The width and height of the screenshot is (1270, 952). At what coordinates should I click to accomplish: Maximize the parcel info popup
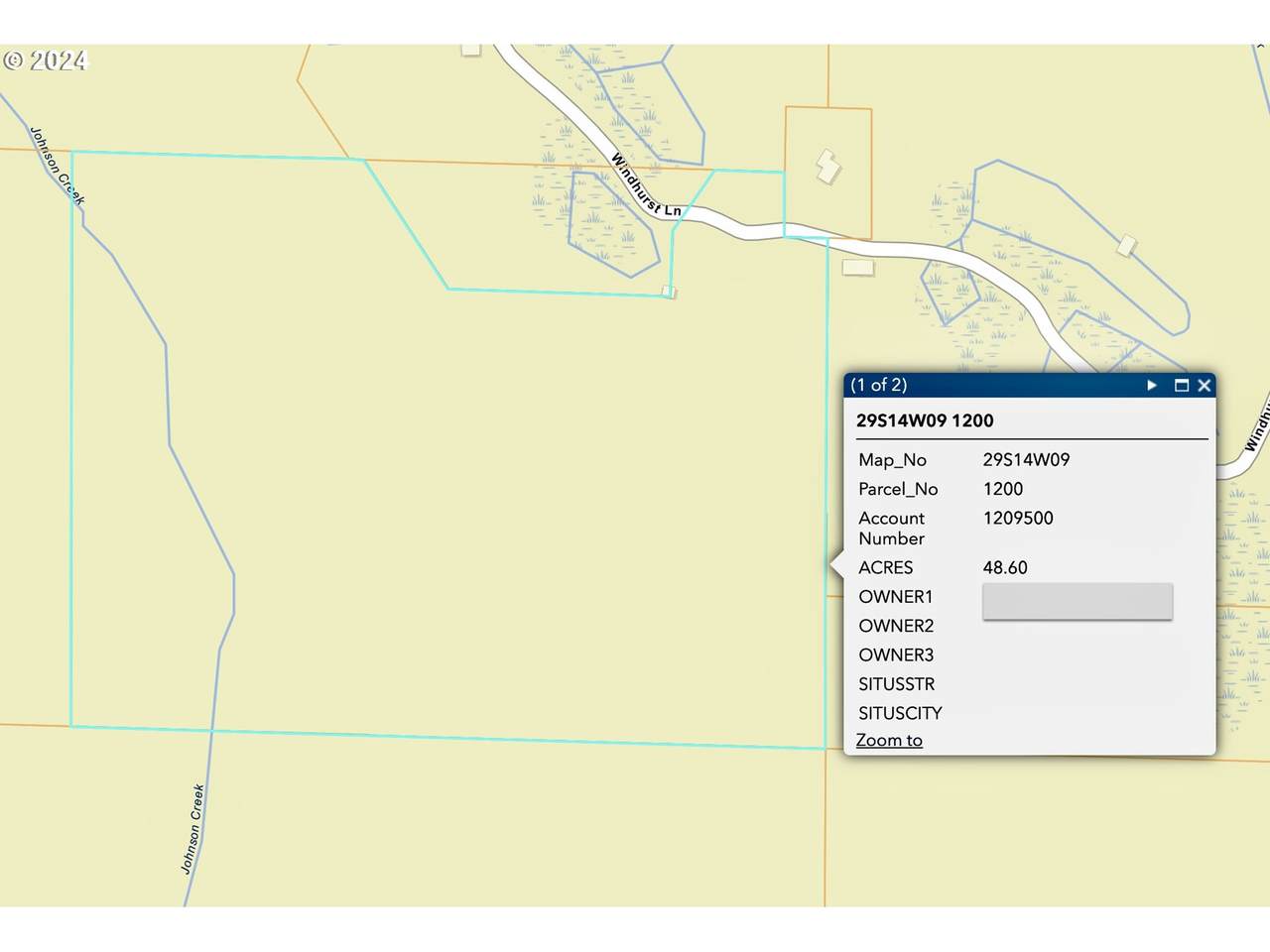(1181, 385)
